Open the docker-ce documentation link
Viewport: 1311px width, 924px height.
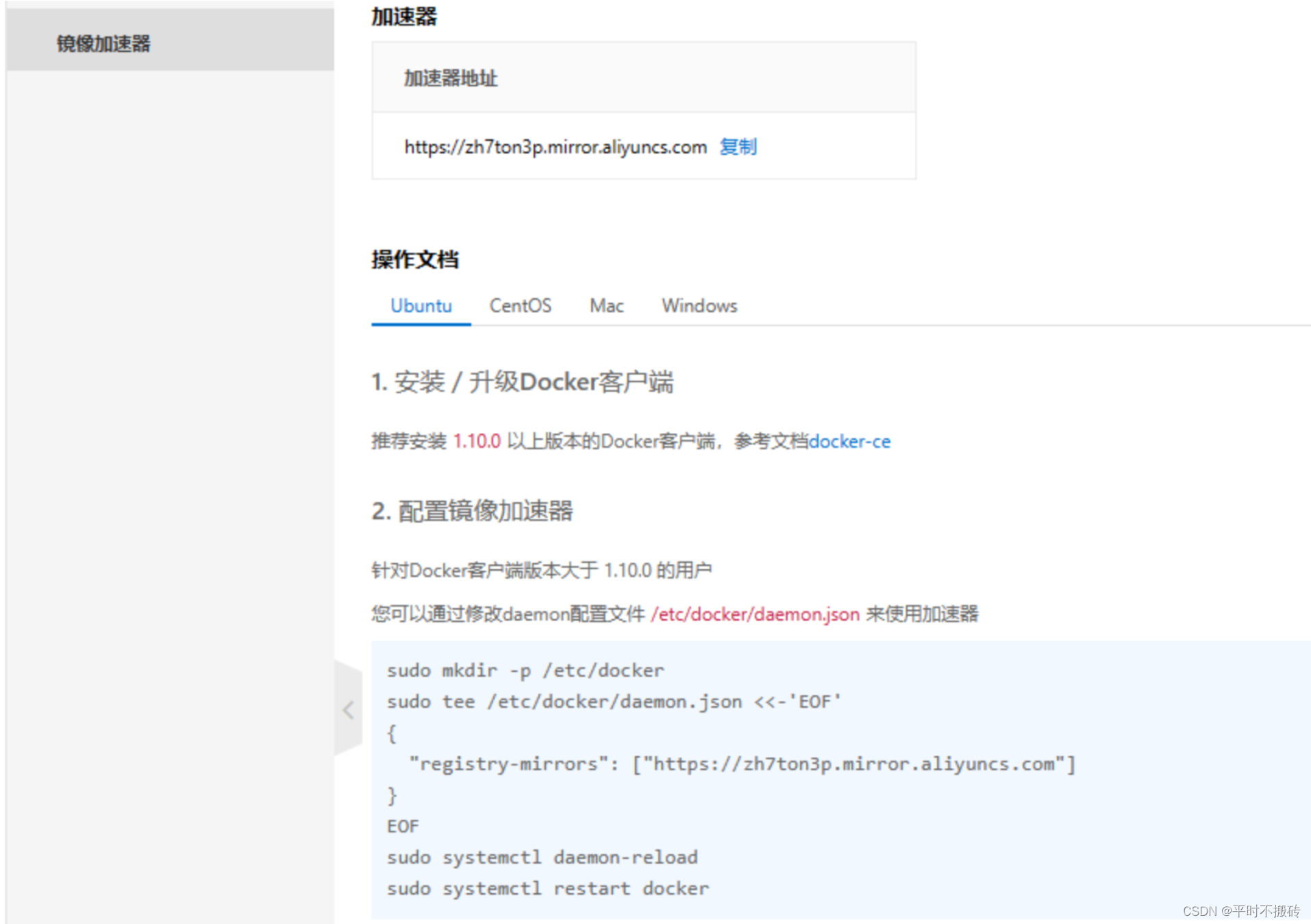point(850,441)
